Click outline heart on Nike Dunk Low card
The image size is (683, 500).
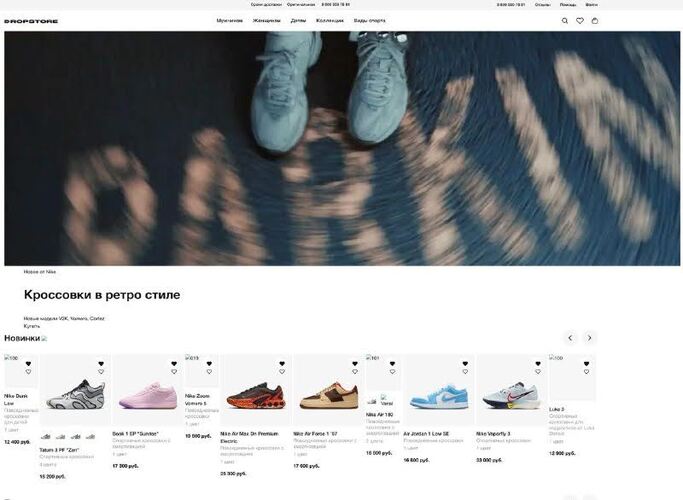28,372
